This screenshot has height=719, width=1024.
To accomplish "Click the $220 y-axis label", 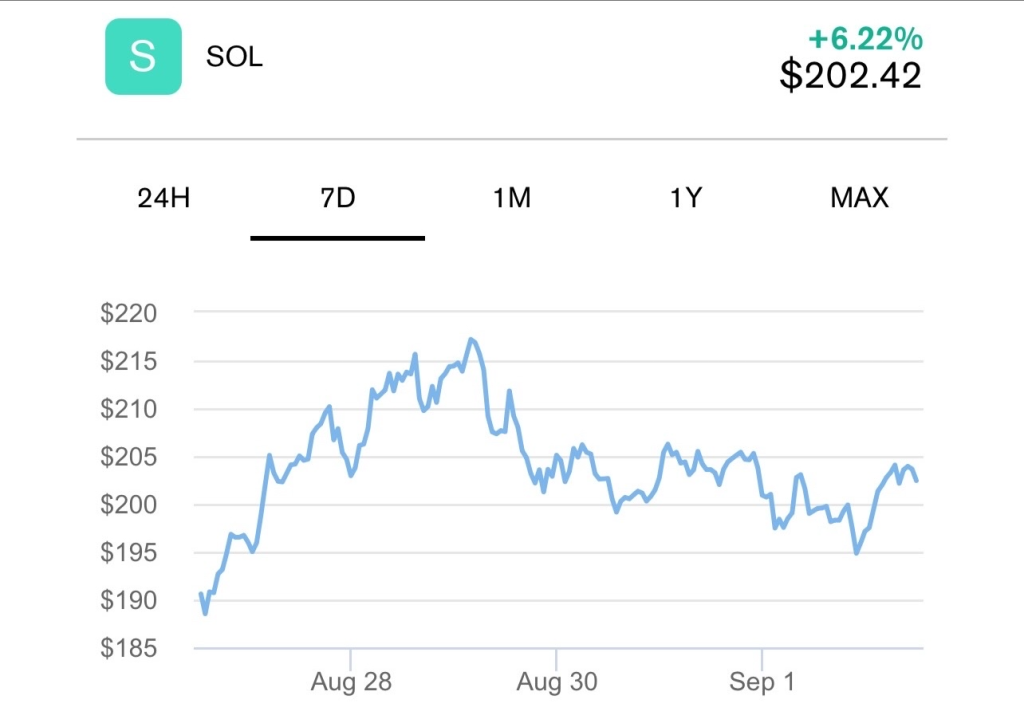I will tap(129, 314).
